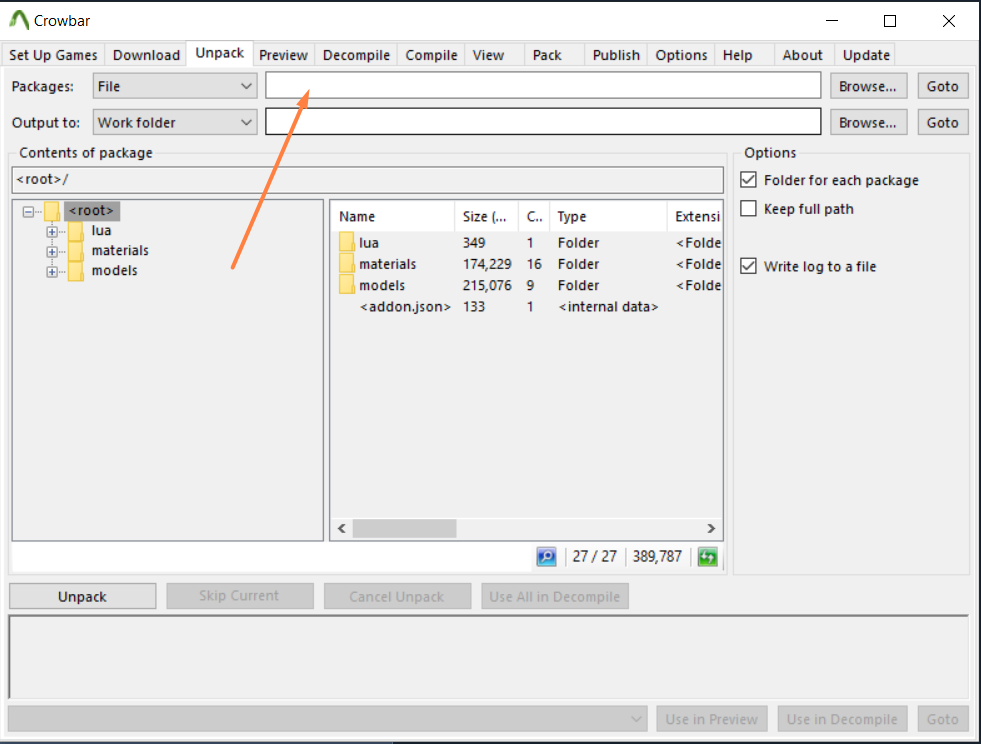Click Browse next to Output to field
981x744 pixels.
868,122
